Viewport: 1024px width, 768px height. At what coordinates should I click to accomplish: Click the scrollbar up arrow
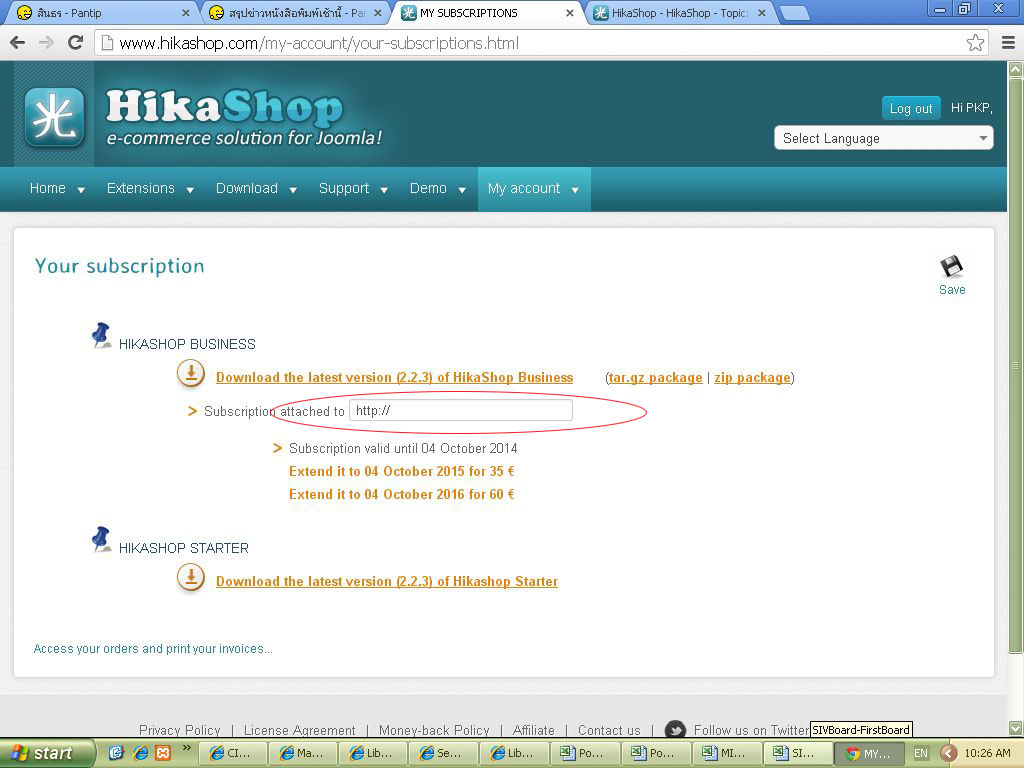coord(1015,68)
